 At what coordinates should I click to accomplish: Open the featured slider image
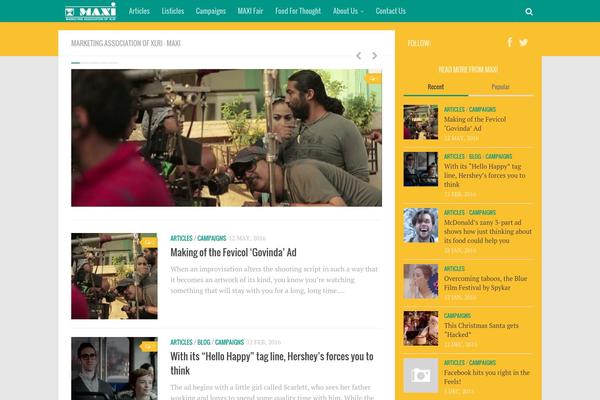tap(226, 138)
